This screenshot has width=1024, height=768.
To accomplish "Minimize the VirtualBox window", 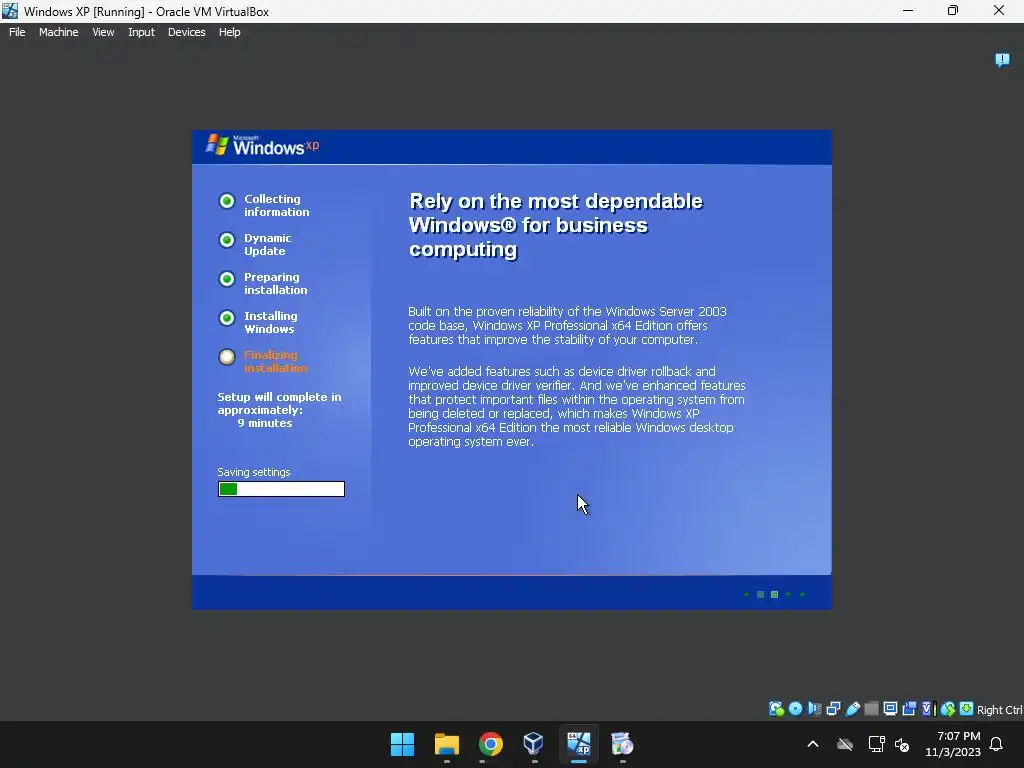I will point(908,11).
